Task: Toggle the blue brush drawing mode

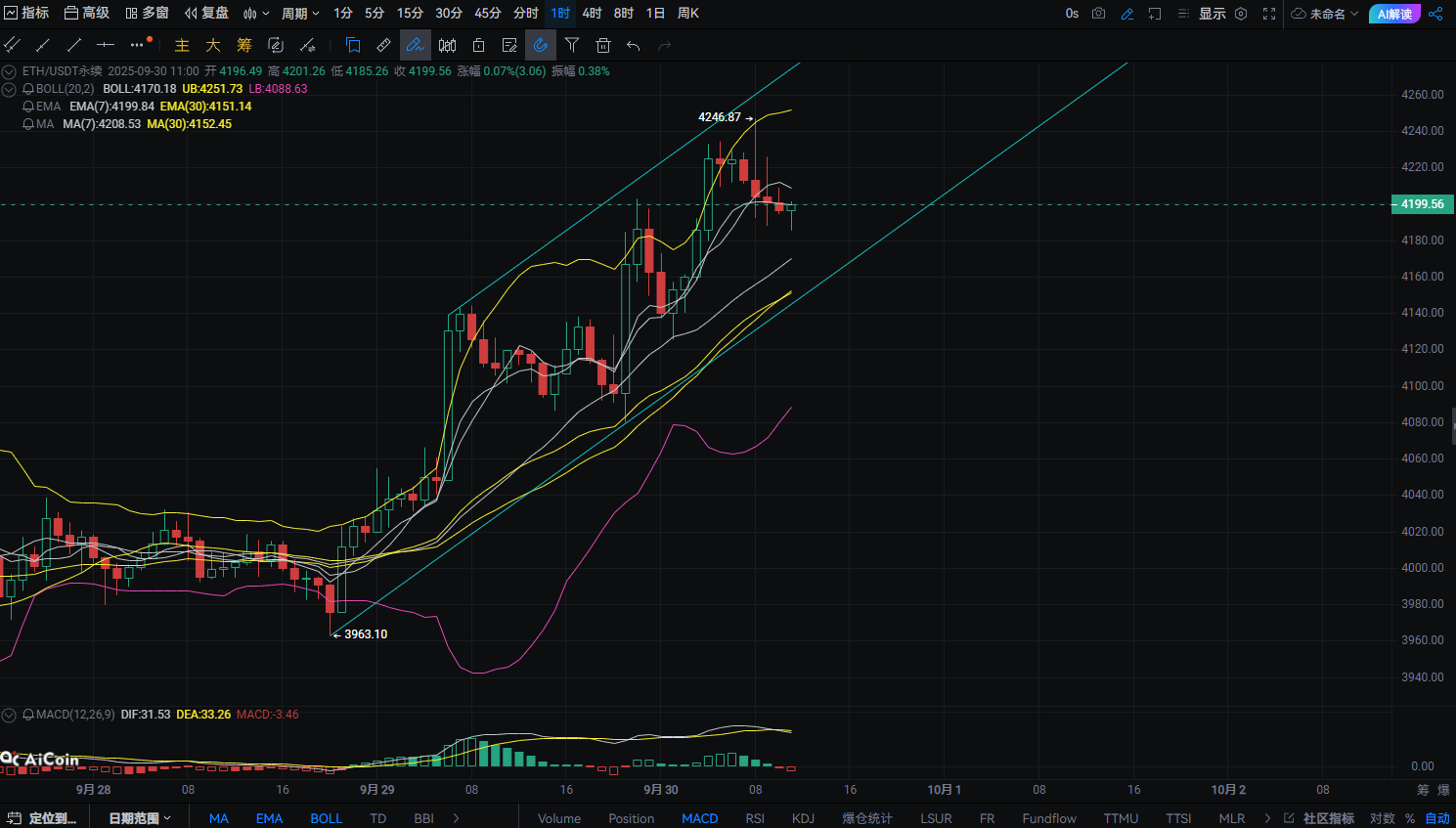Action: click(415, 45)
